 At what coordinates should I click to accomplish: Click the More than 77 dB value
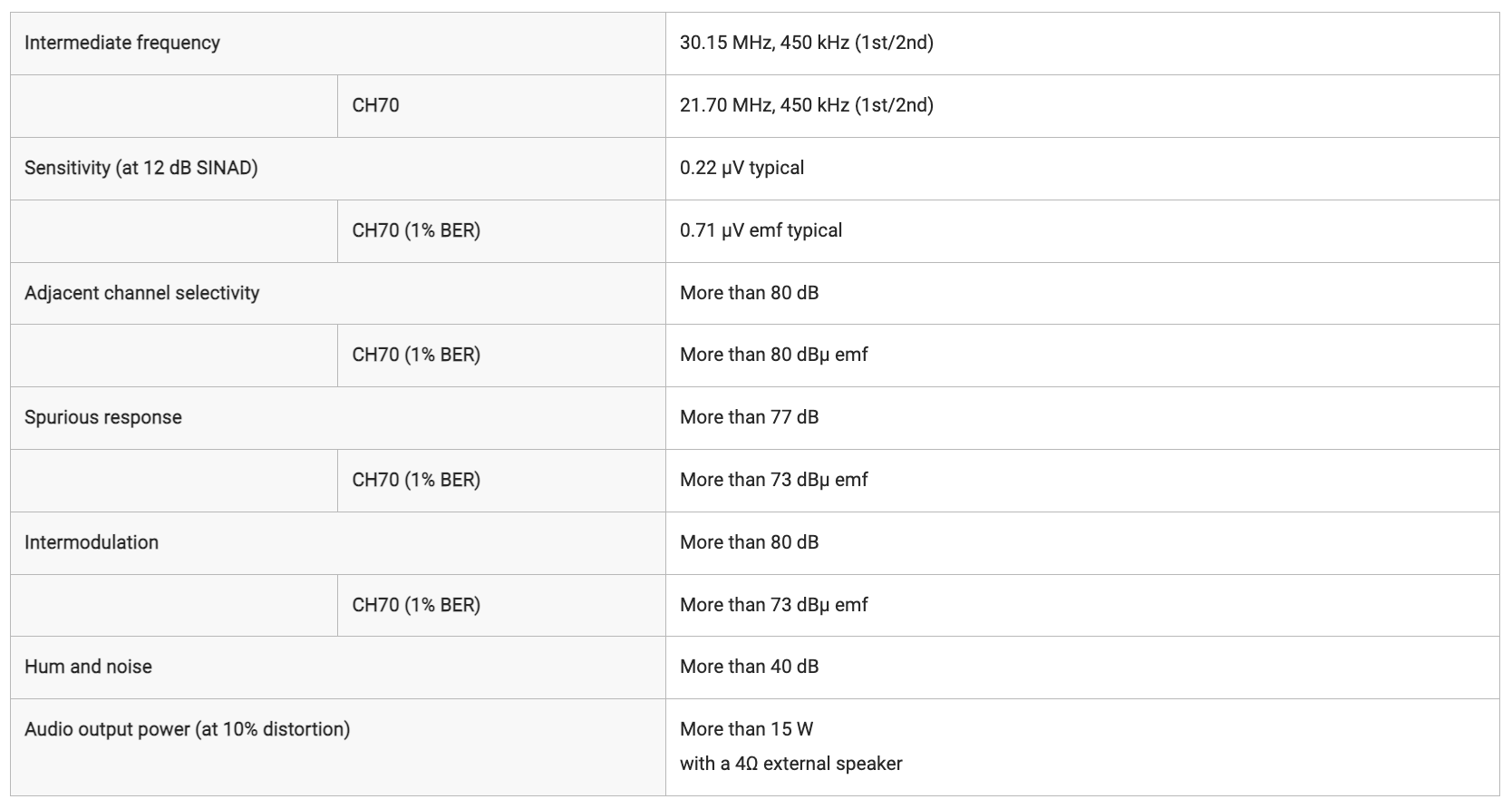click(749, 417)
